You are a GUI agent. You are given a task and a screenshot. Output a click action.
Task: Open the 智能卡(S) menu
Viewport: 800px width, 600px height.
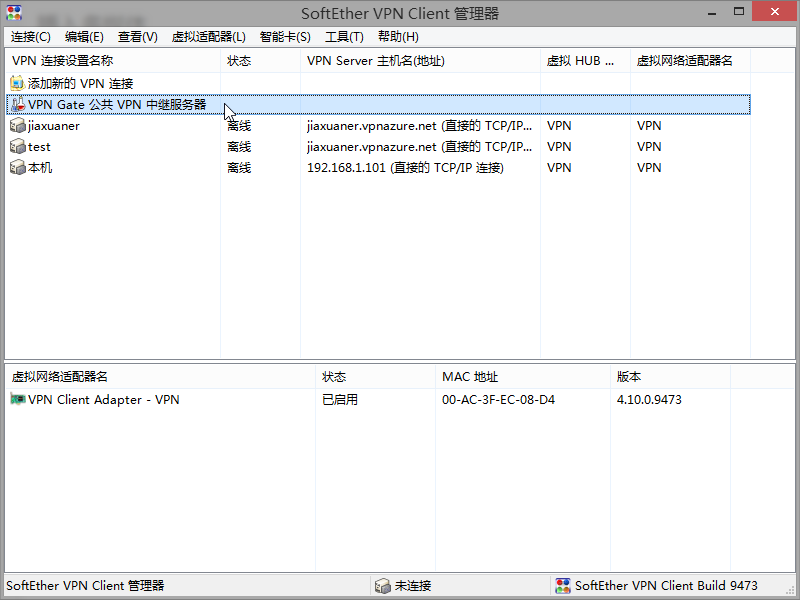point(283,36)
